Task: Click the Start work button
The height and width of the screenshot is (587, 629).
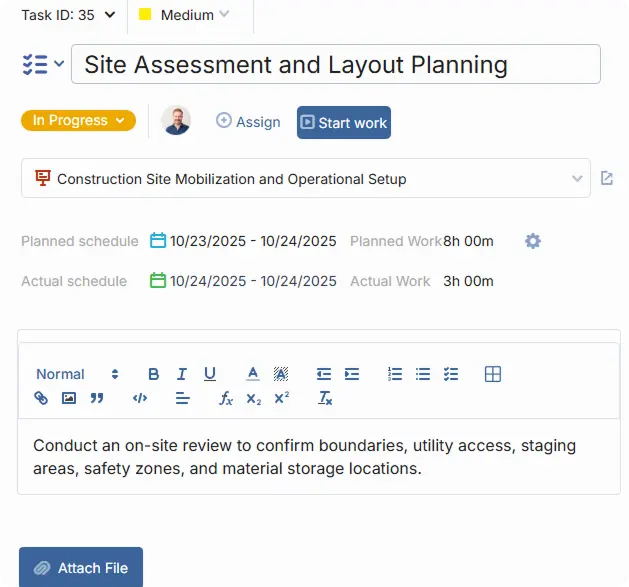Action: pyautogui.click(x=343, y=123)
